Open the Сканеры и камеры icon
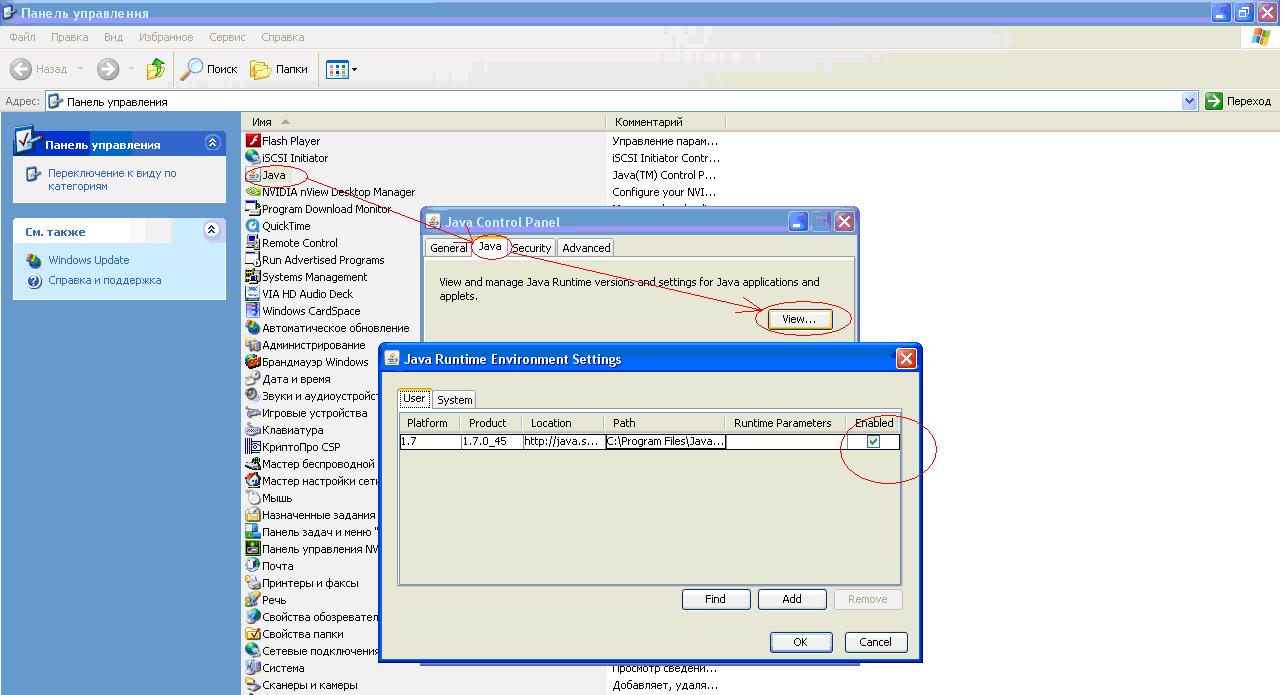Viewport: 1286px width, 695px height. click(x=253, y=685)
